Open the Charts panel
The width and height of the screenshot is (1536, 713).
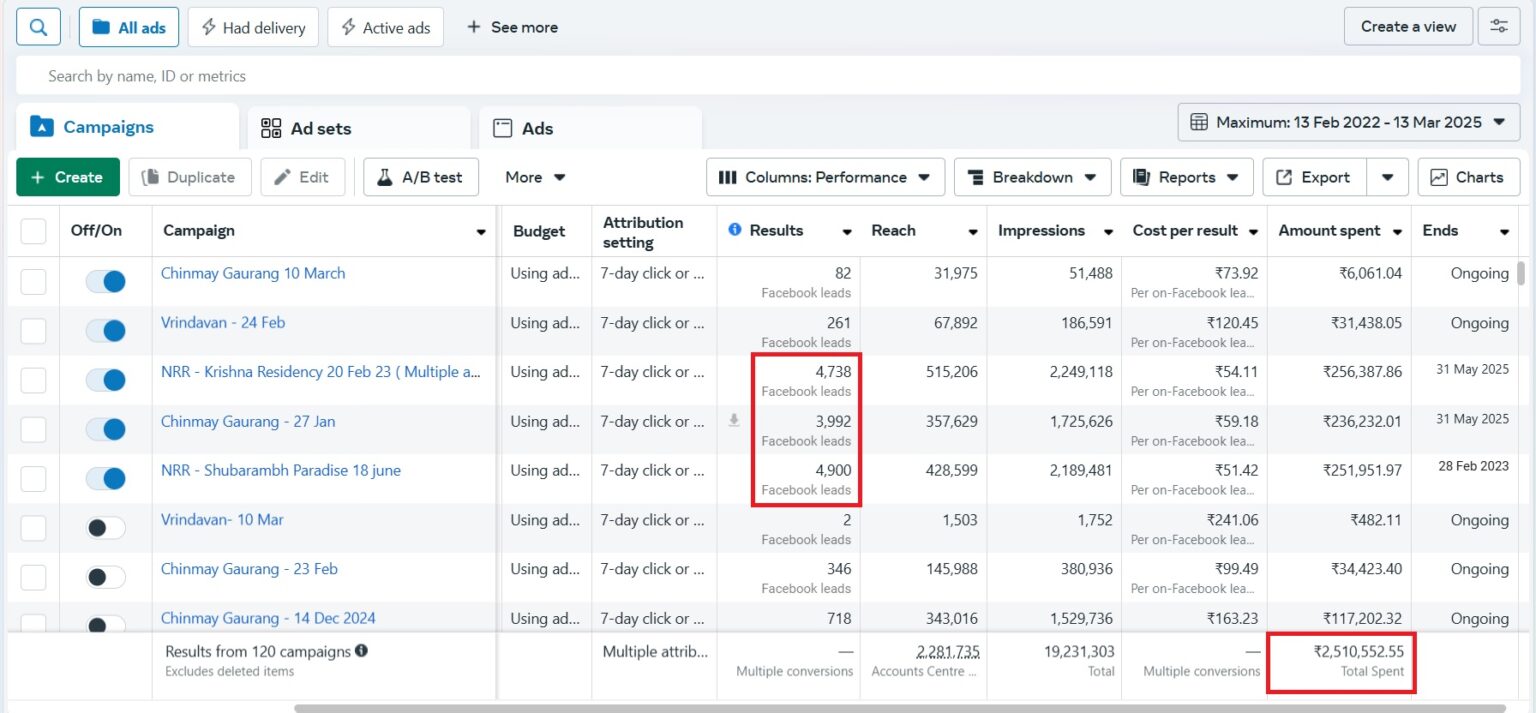[1468, 177]
